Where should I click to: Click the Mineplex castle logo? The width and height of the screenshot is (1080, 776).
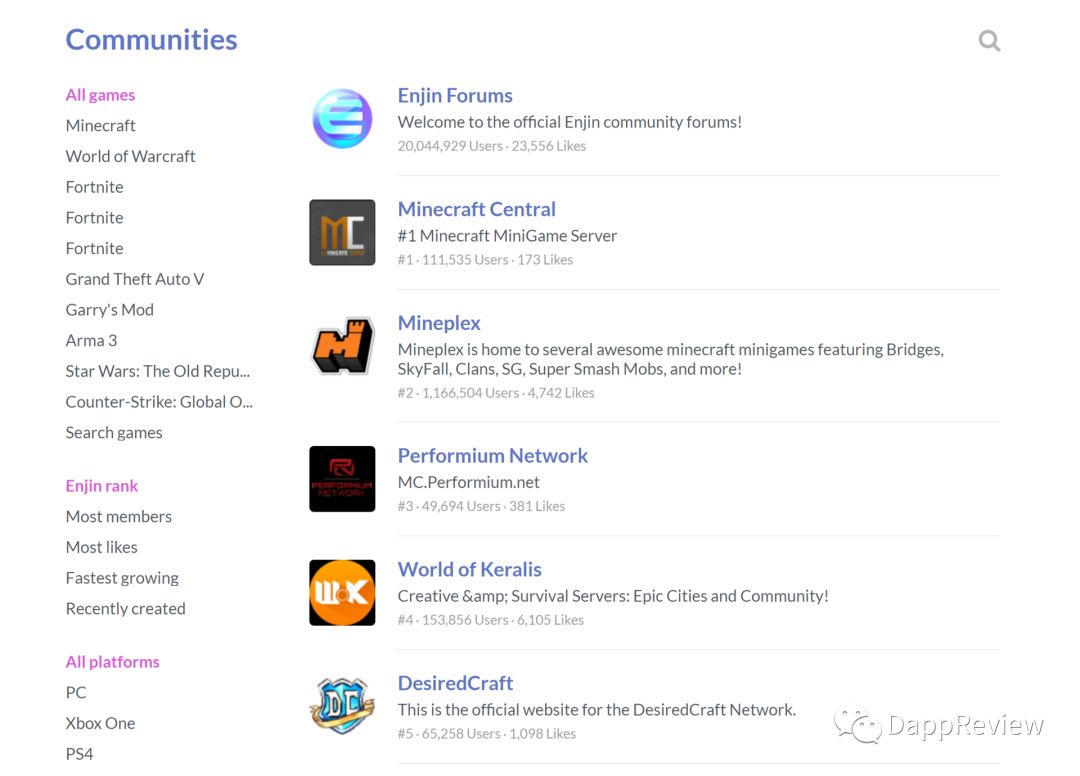pyautogui.click(x=342, y=346)
